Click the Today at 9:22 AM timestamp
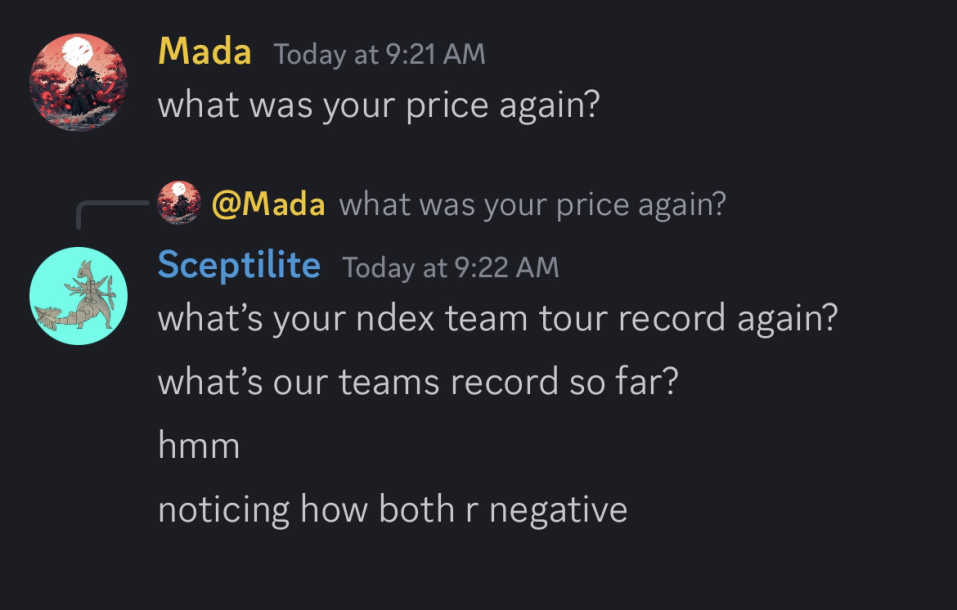This screenshot has width=957, height=610. point(450,267)
